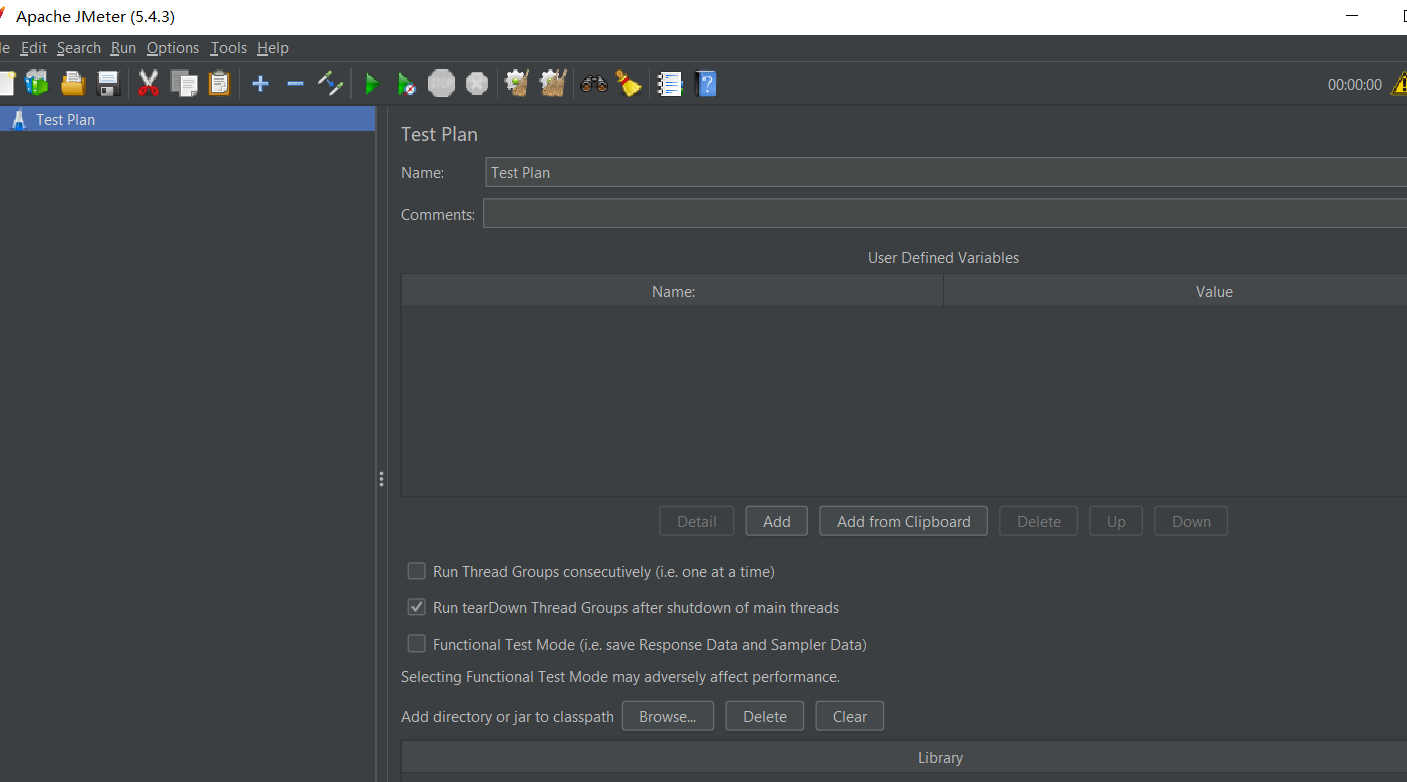
Task: Open the Search menu
Action: pos(79,48)
